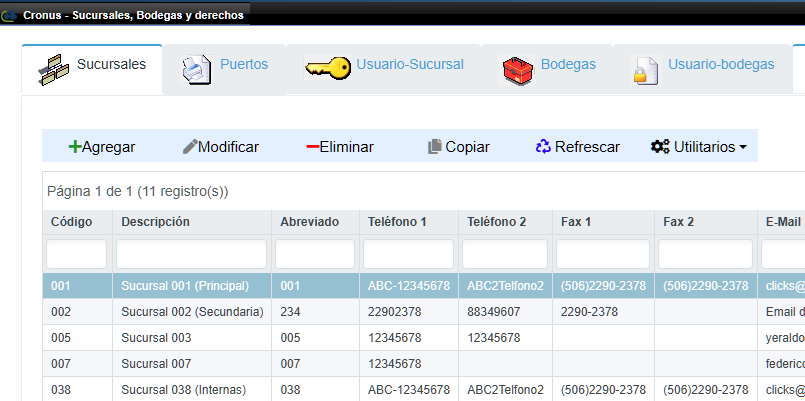805x401 pixels.
Task: Select the Sucursal 038 (Internas) row
Action: (183, 390)
